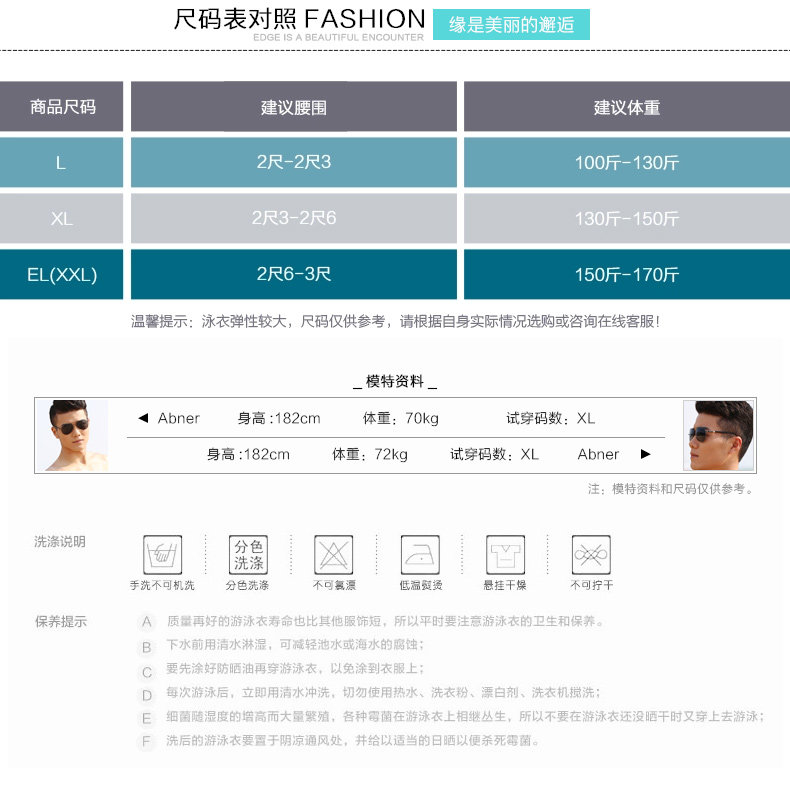Click the 低温熨烫 caption

421,585
